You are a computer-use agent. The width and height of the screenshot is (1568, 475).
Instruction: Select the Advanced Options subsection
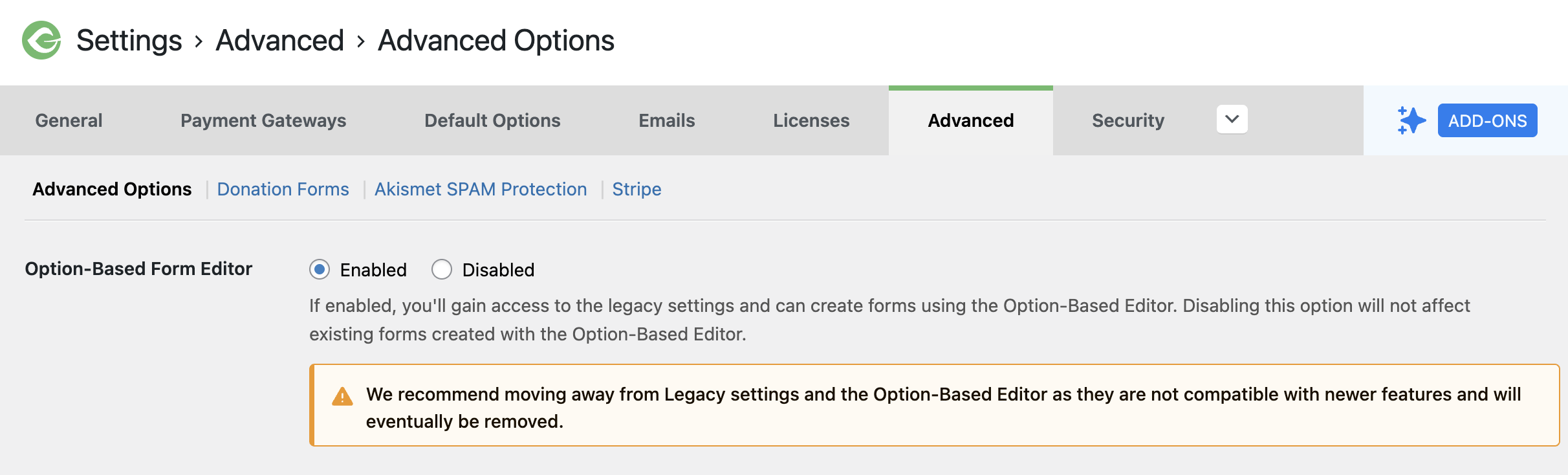point(111,189)
